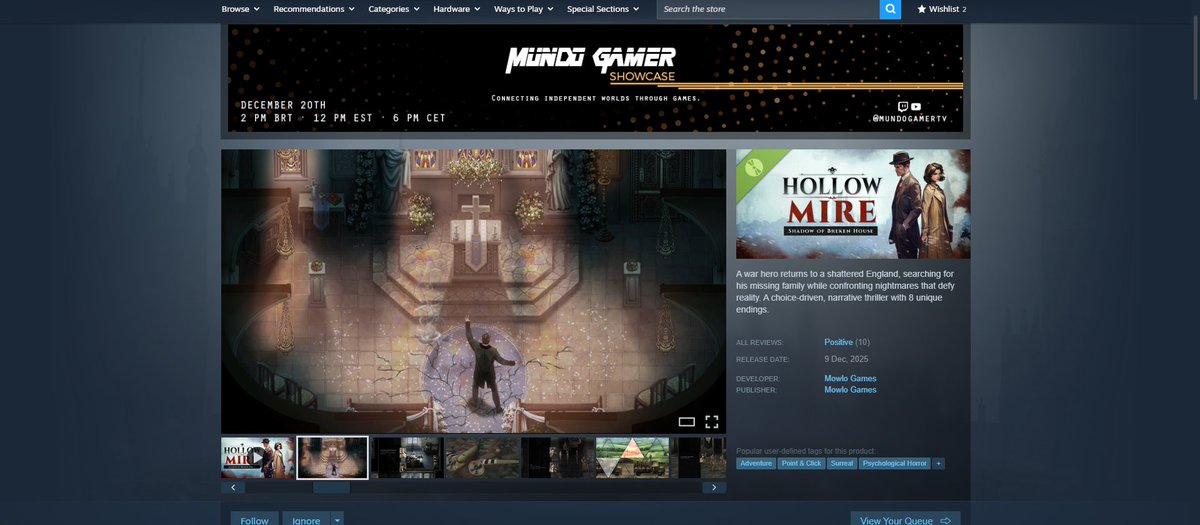
Task: Click the main church screenshot
Action: [x=473, y=291]
